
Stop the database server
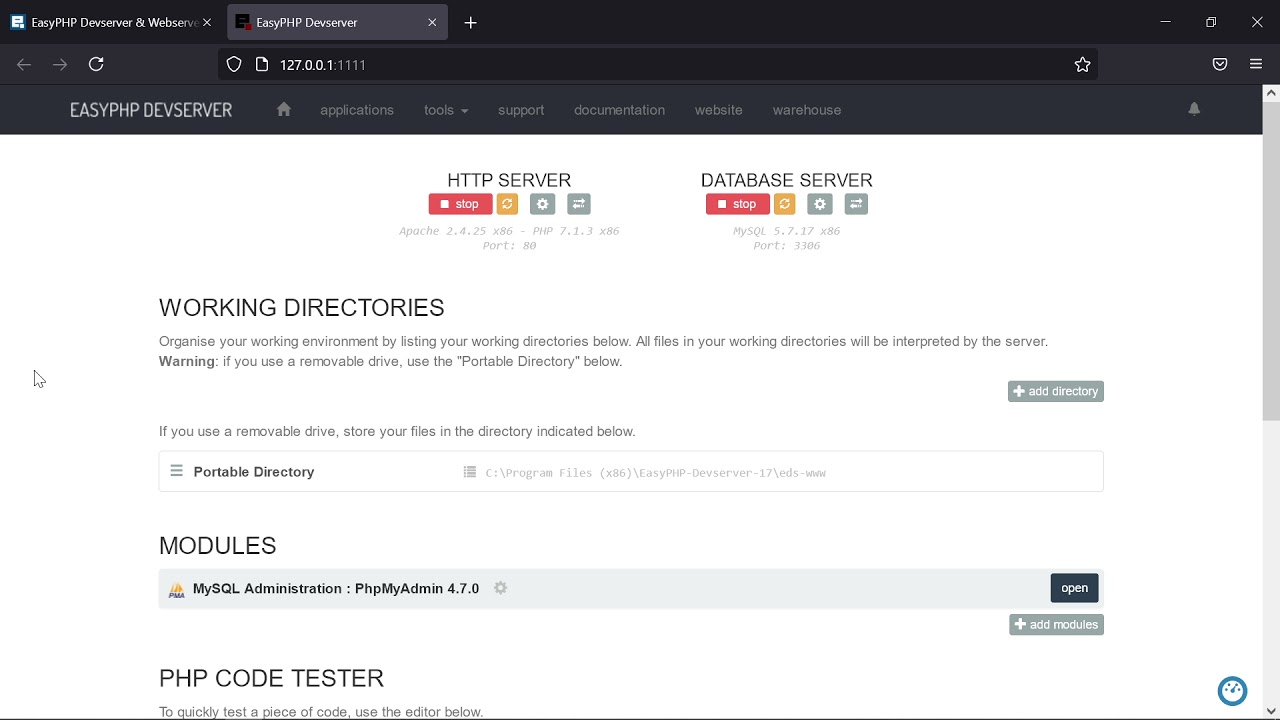click(738, 205)
